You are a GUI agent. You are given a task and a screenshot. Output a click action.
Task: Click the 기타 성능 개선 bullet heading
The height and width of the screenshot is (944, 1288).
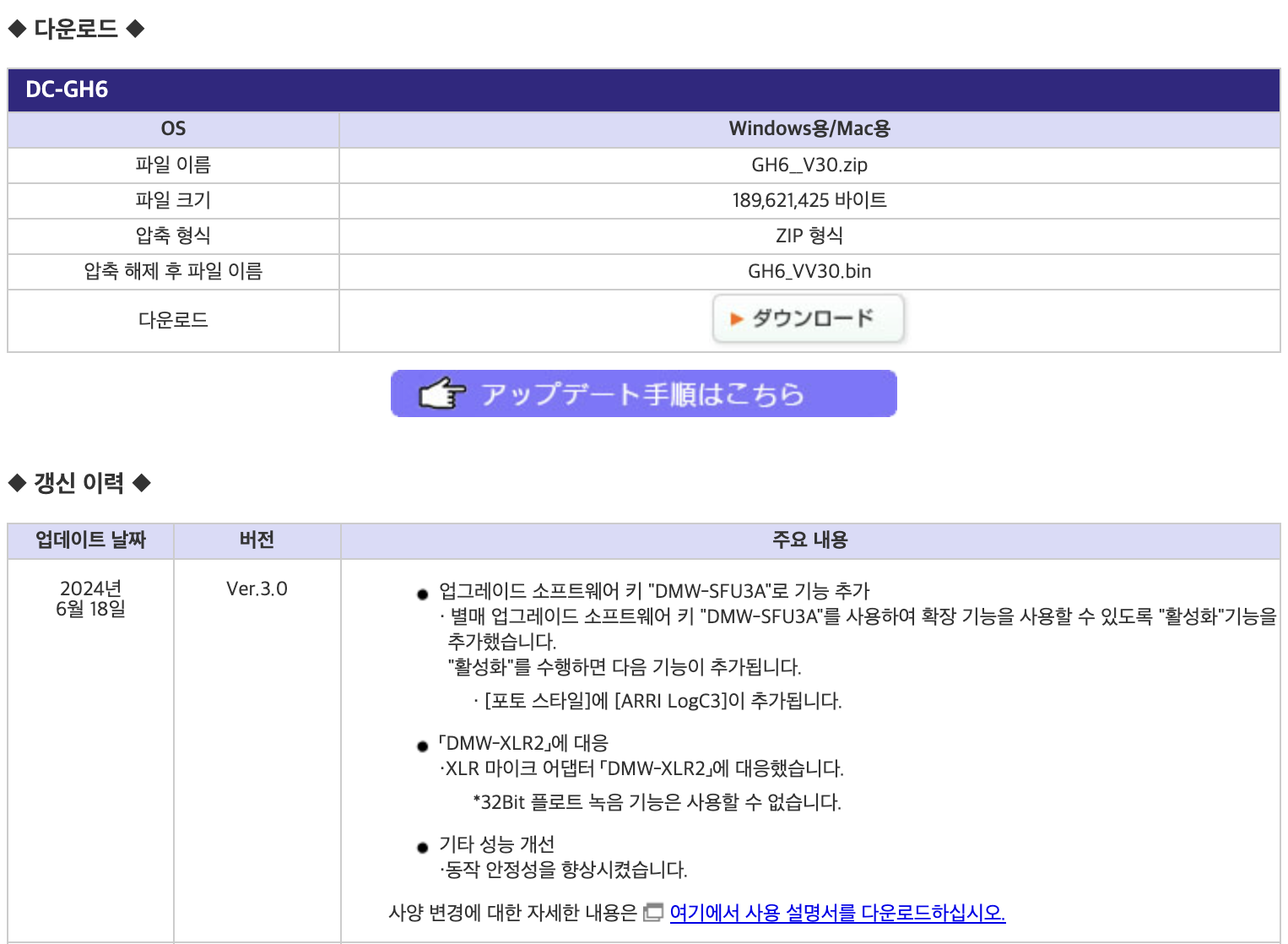[496, 844]
